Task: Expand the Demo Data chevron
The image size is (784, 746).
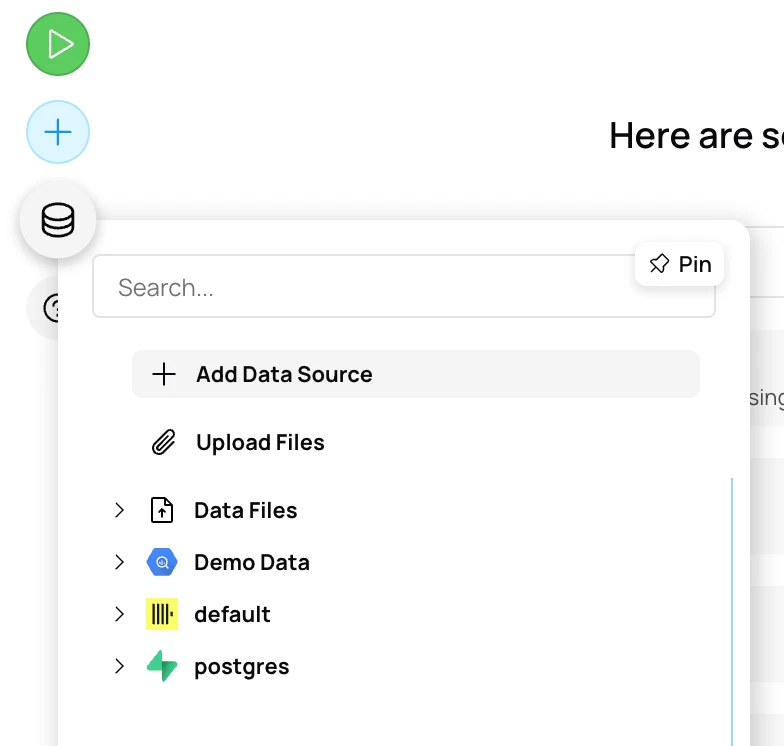Action: 120,562
